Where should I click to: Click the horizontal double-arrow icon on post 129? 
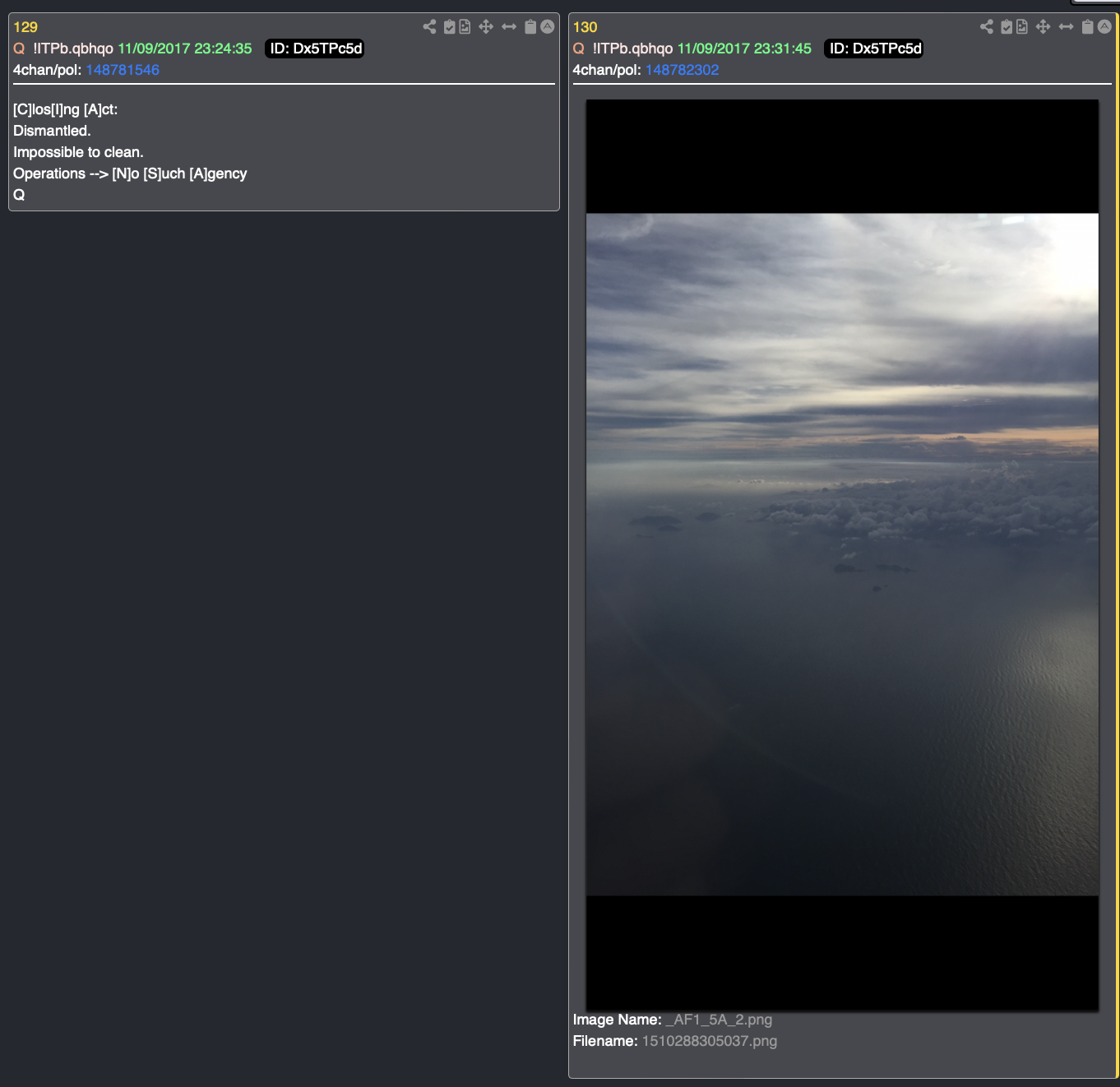pyautogui.click(x=509, y=27)
